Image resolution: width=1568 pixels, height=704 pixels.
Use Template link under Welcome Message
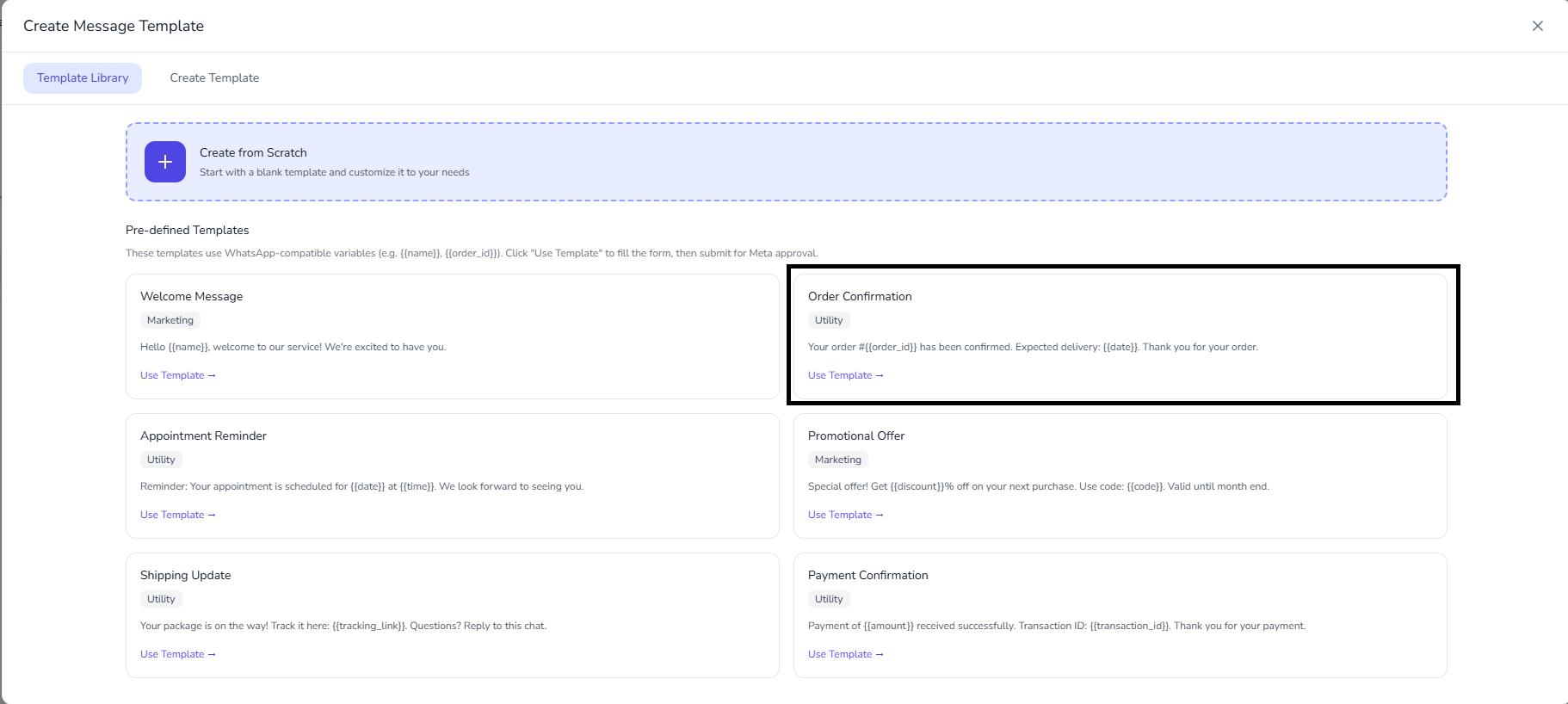(177, 375)
